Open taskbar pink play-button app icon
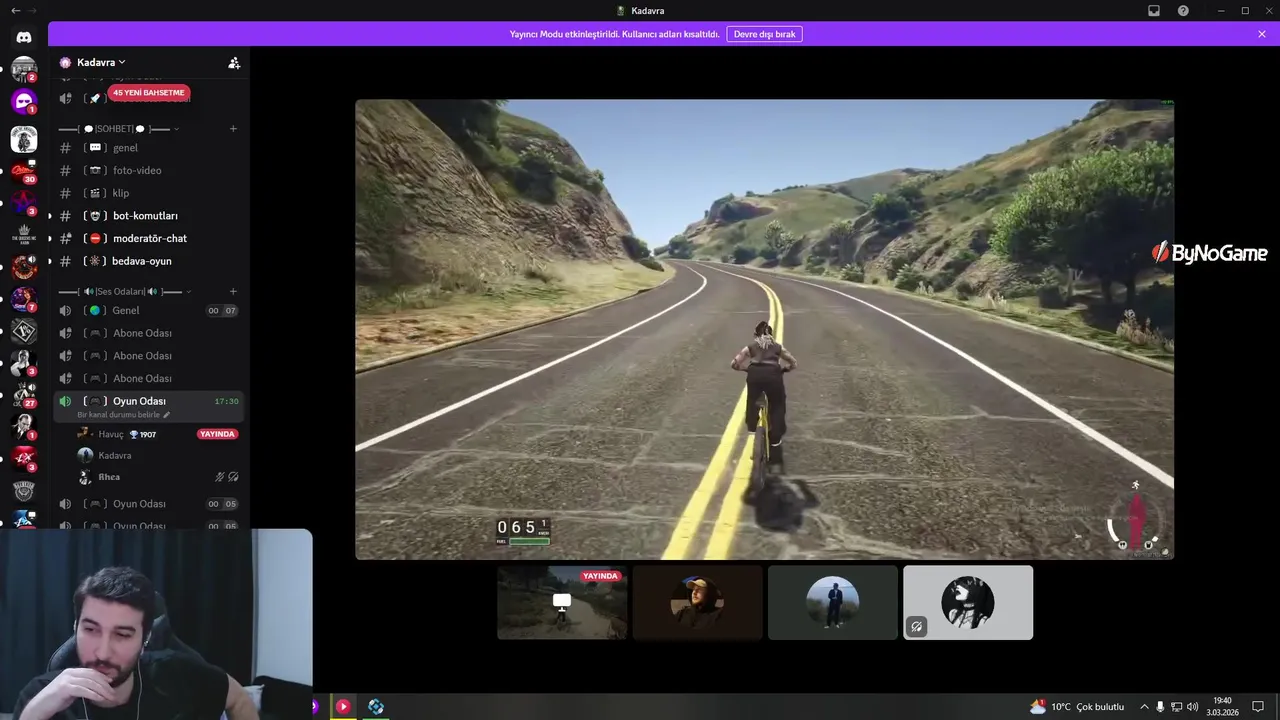The height and width of the screenshot is (720, 1280). click(x=343, y=706)
